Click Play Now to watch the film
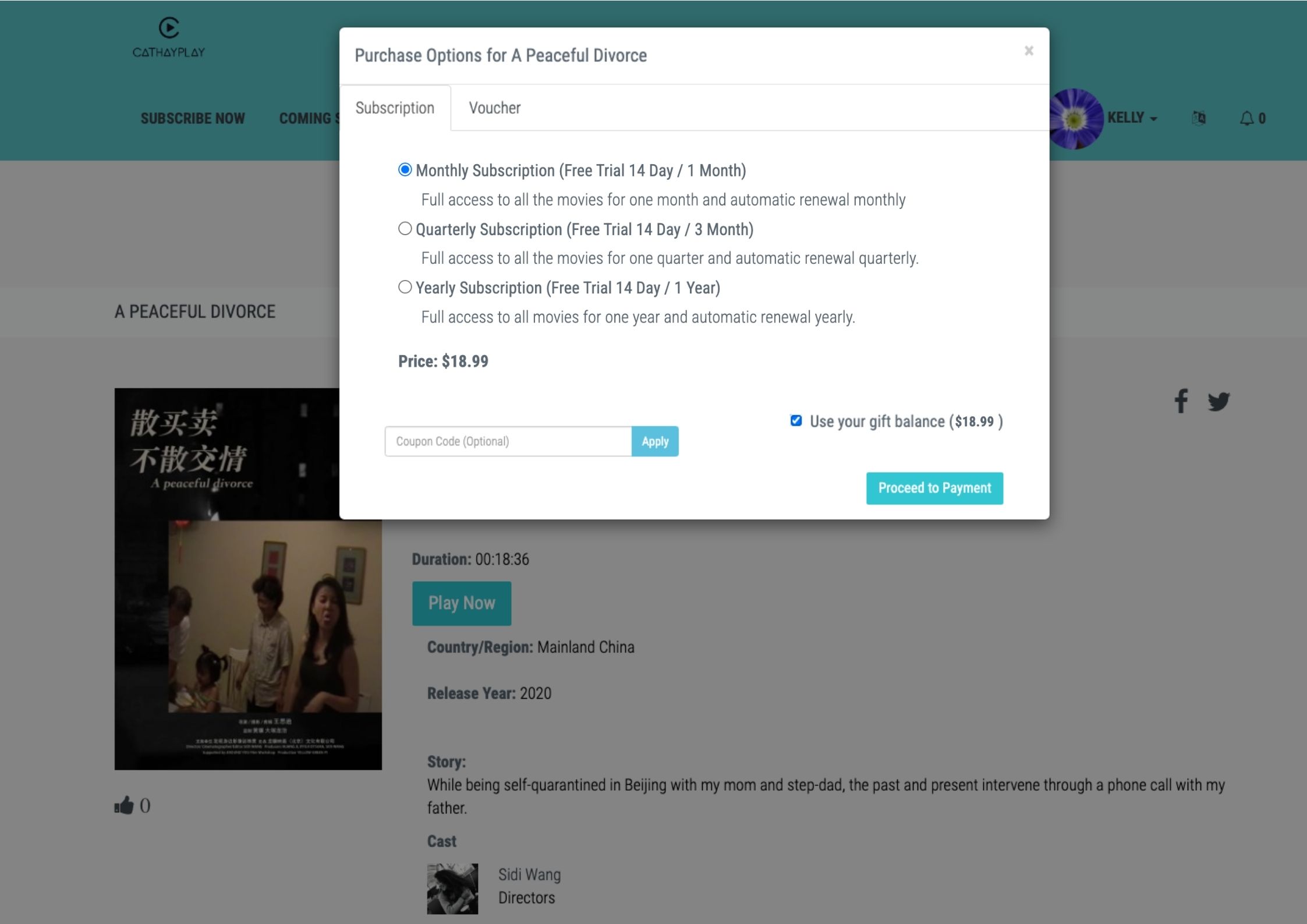The image size is (1307, 924). pyautogui.click(x=461, y=603)
